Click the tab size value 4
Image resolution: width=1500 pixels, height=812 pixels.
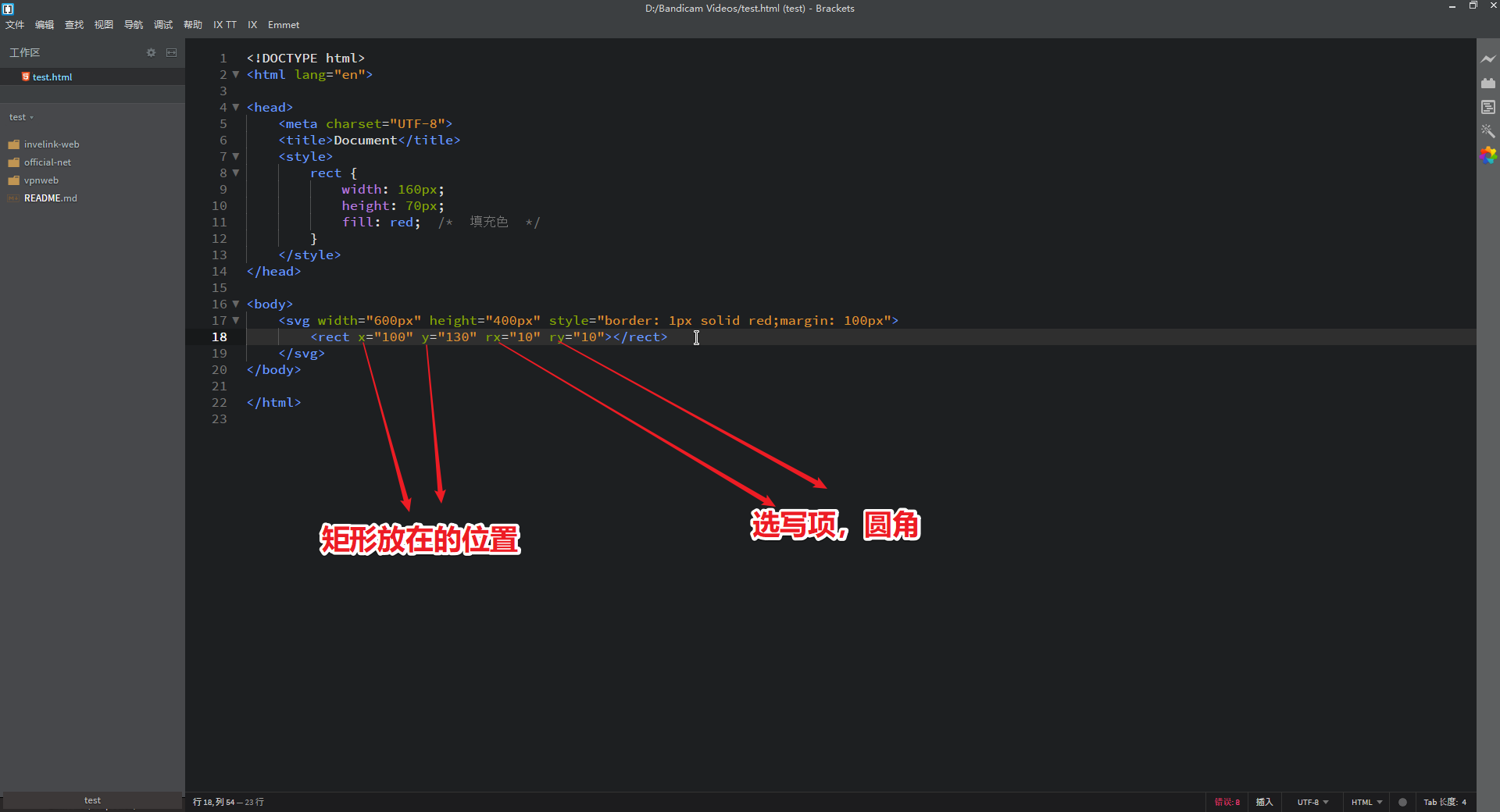coord(1464,802)
